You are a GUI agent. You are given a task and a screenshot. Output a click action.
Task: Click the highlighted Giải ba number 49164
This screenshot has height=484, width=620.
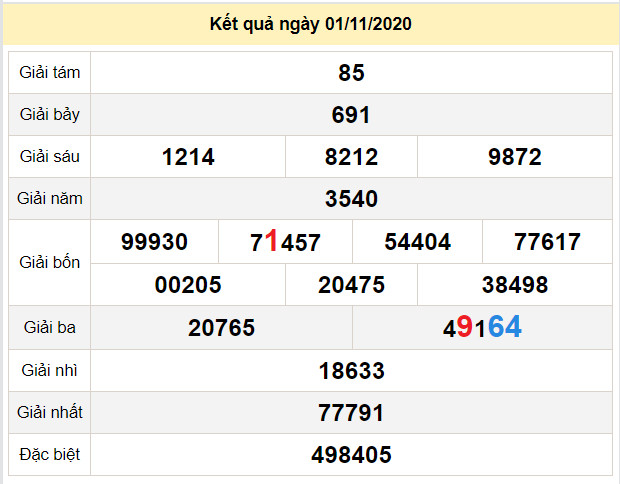point(482,327)
